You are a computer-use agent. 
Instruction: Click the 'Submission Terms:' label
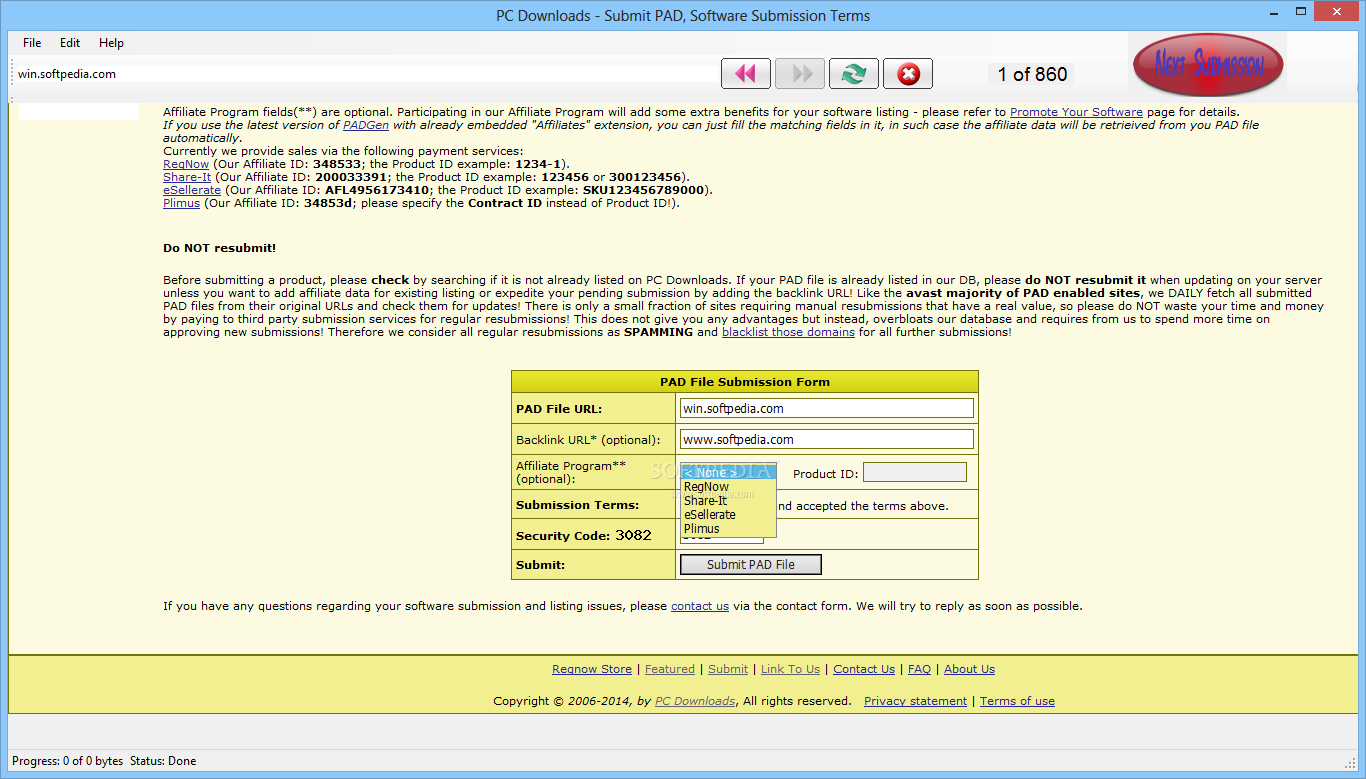coord(577,505)
